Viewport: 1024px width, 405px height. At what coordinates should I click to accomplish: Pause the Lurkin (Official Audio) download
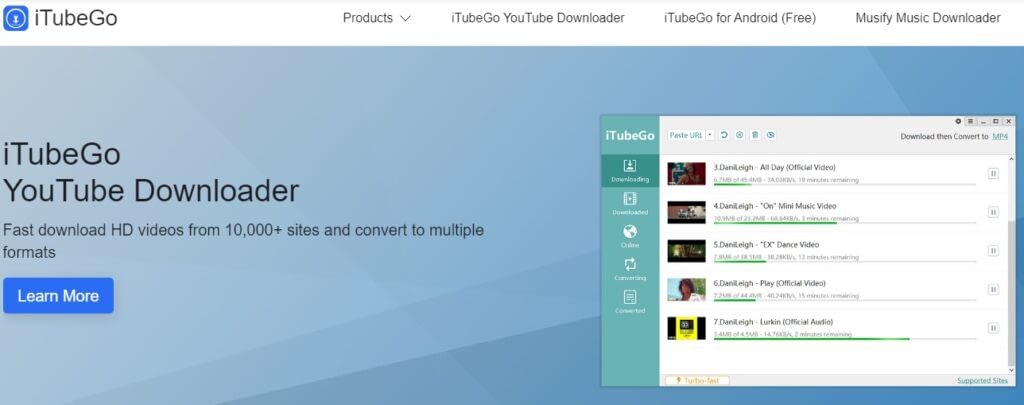click(x=993, y=328)
